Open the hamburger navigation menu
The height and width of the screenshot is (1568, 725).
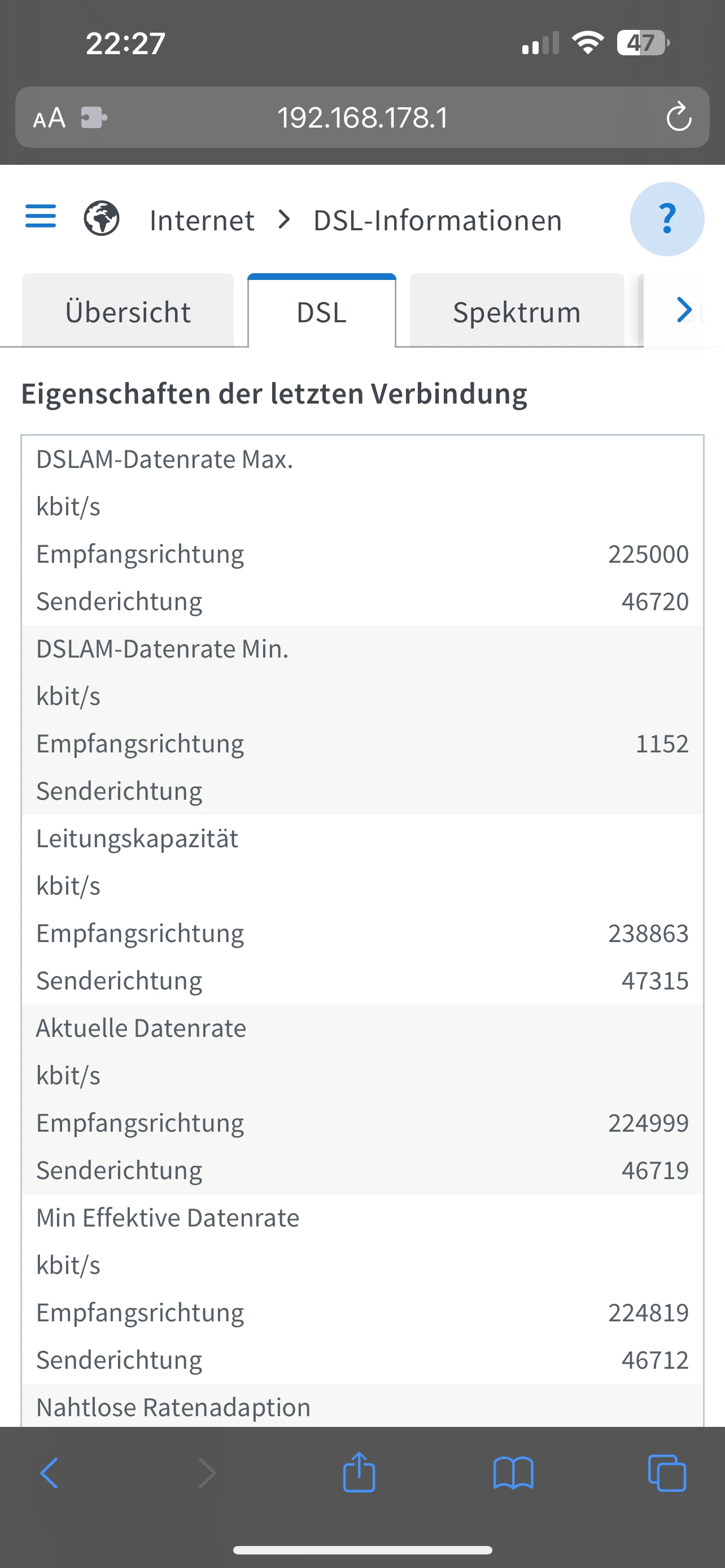(x=40, y=217)
